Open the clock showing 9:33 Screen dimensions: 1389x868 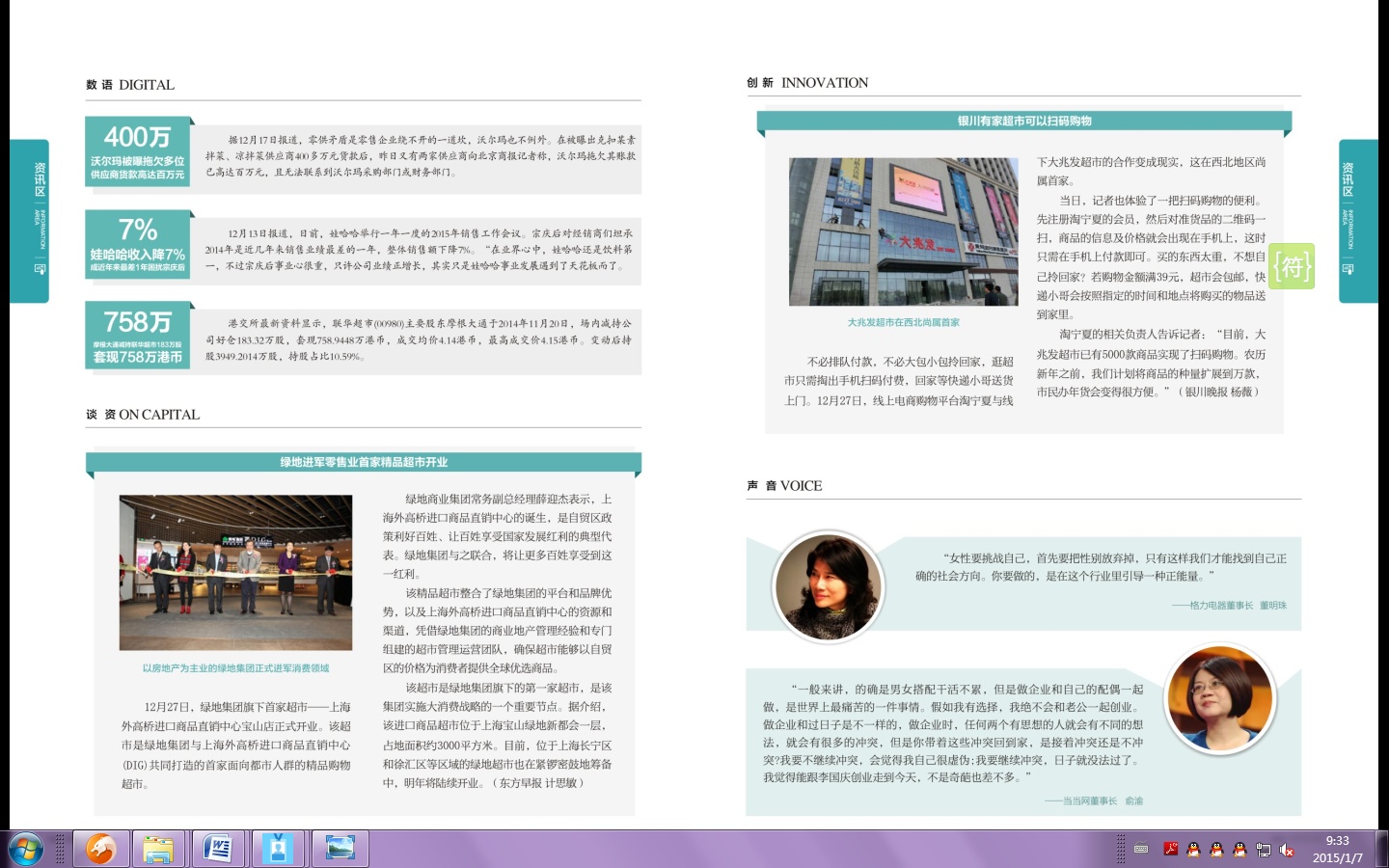coord(1337,849)
